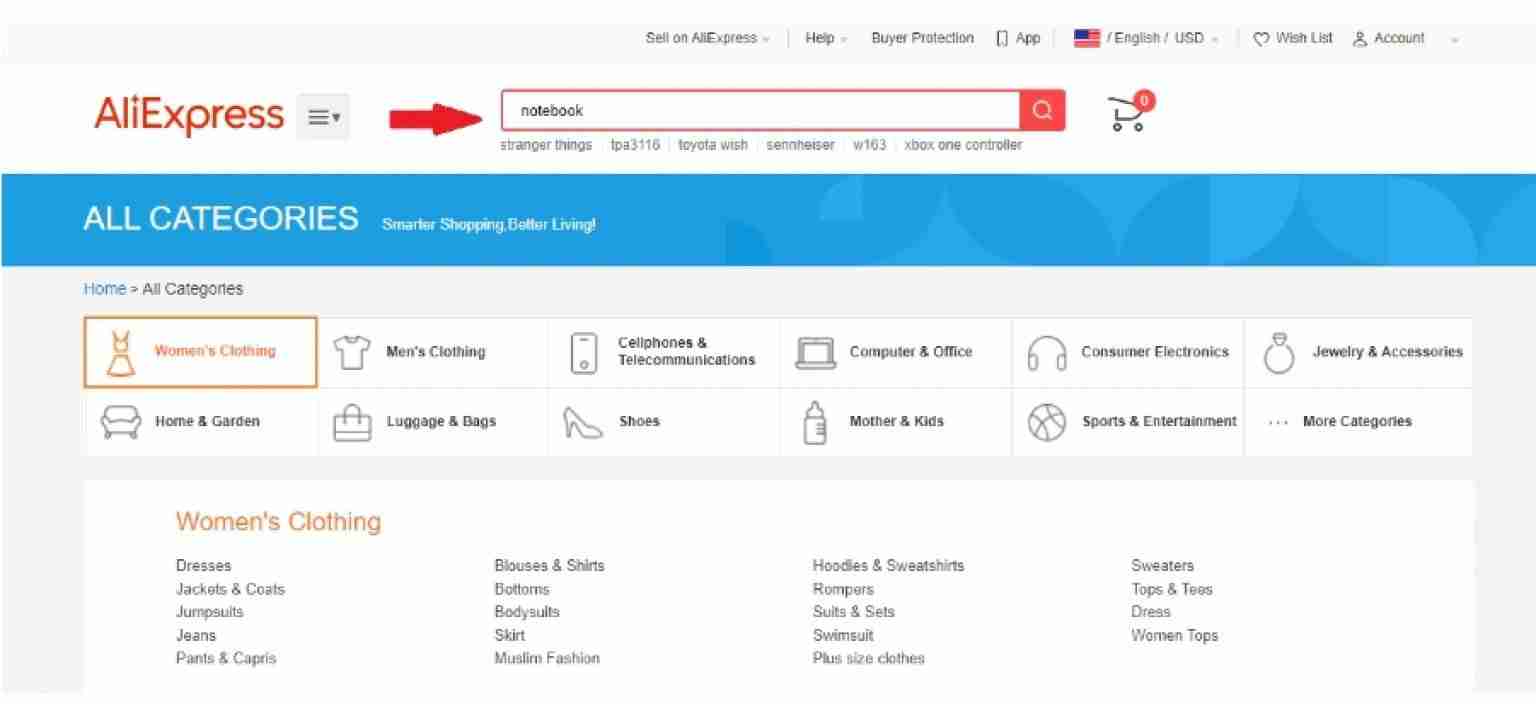The image size is (1536, 704).
Task: Open the English / USD language dropdown
Action: [1145, 38]
